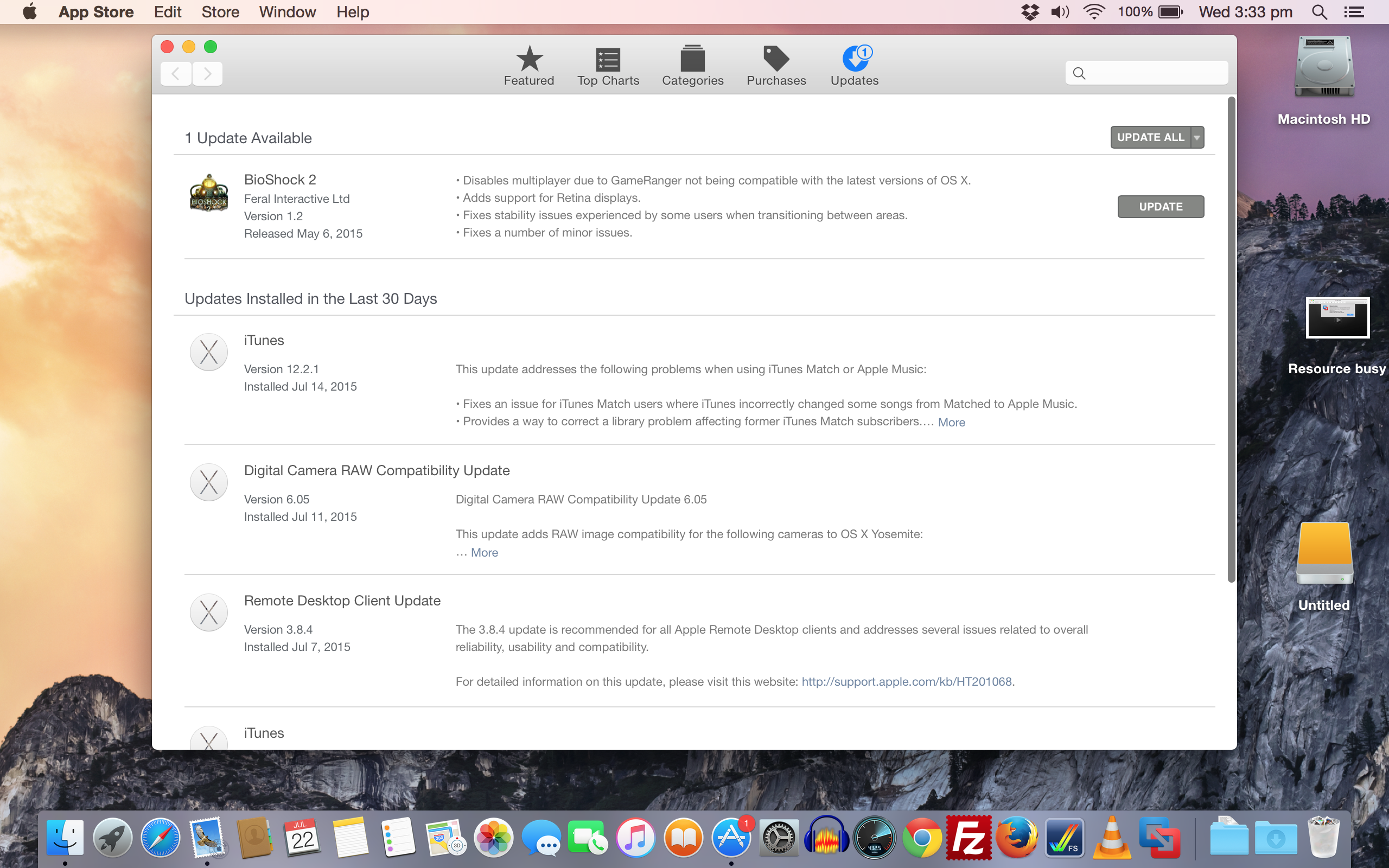
Task: Click the iTunes 12.2.1 update icon
Action: coord(209,352)
